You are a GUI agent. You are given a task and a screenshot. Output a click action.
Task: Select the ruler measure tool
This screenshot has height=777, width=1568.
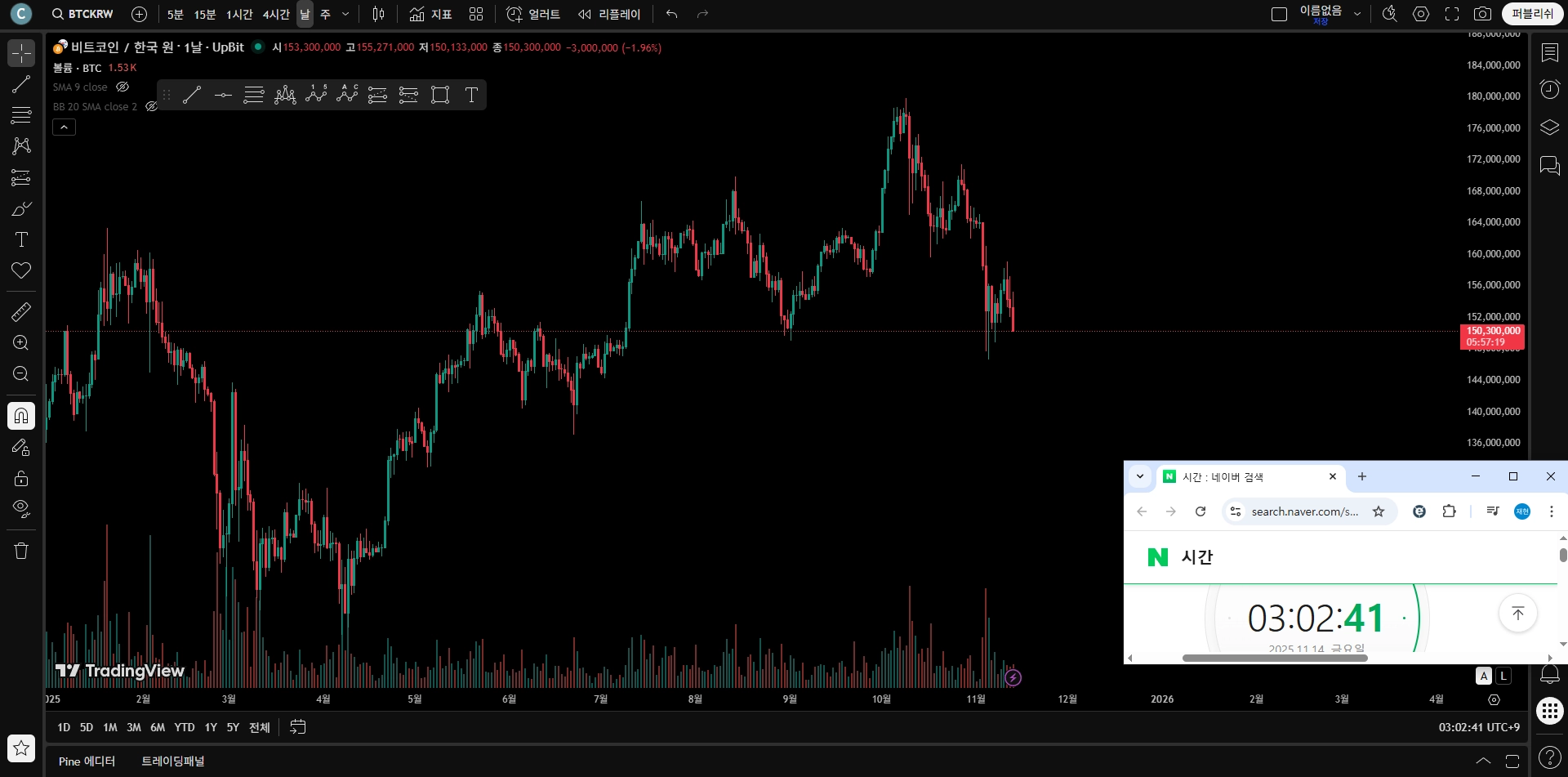pos(21,311)
